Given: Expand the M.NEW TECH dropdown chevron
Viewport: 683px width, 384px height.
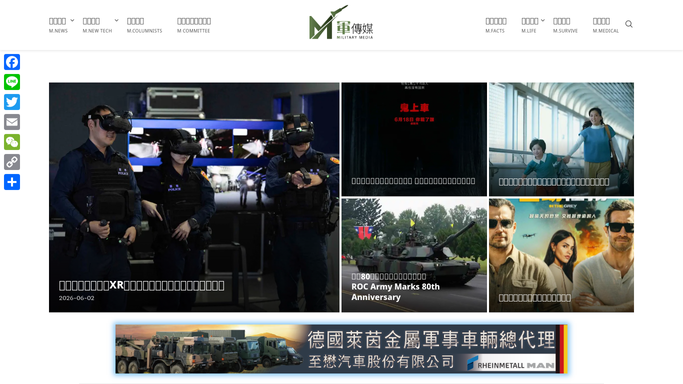Looking at the screenshot, I should (x=116, y=20).
